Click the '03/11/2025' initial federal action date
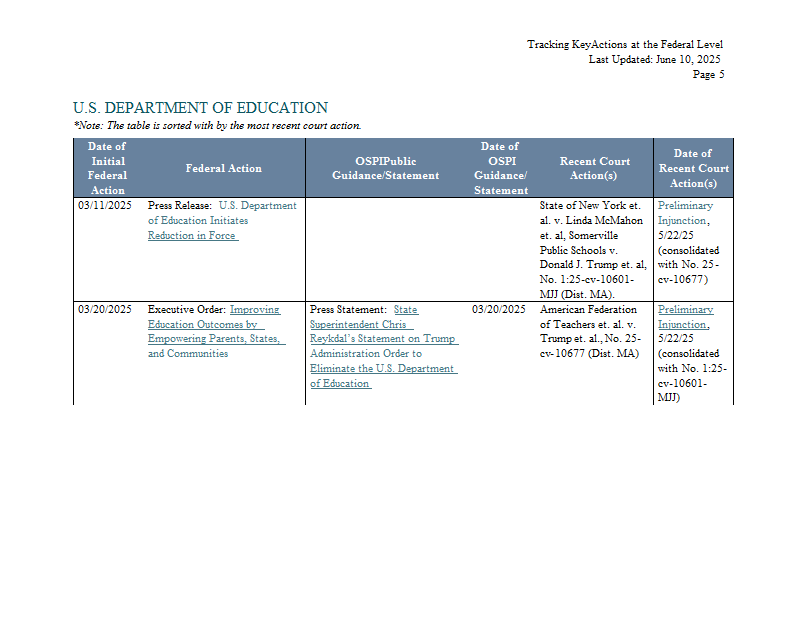This screenshot has height=618, width=800. 105,206
